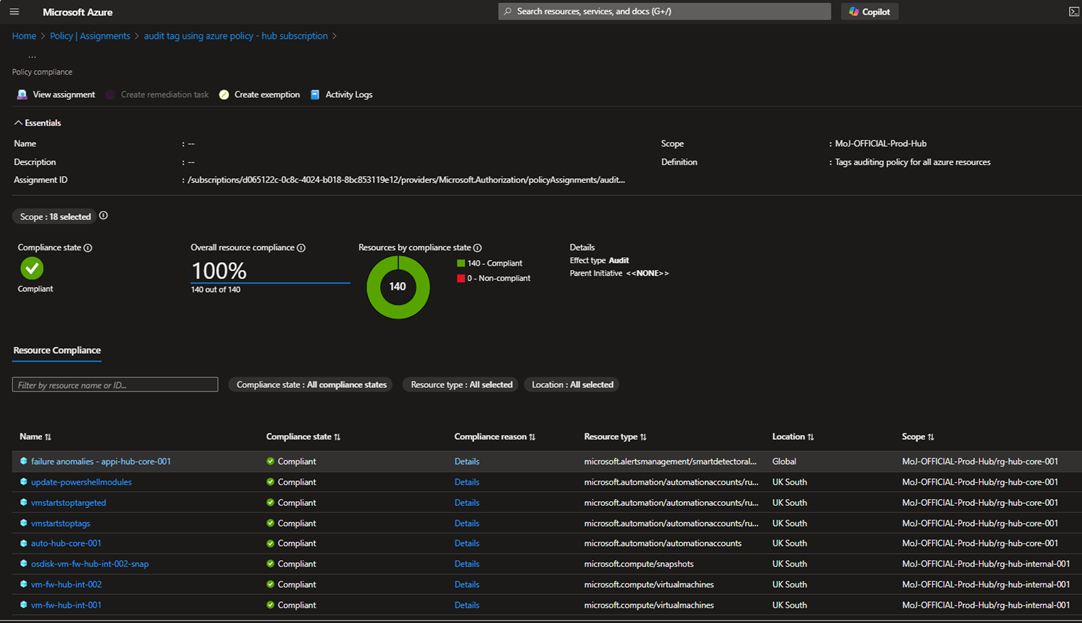The width and height of the screenshot is (1082, 623).
Task: Sort table by Name column
Action: pyautogui.click(x=35, y=437)
